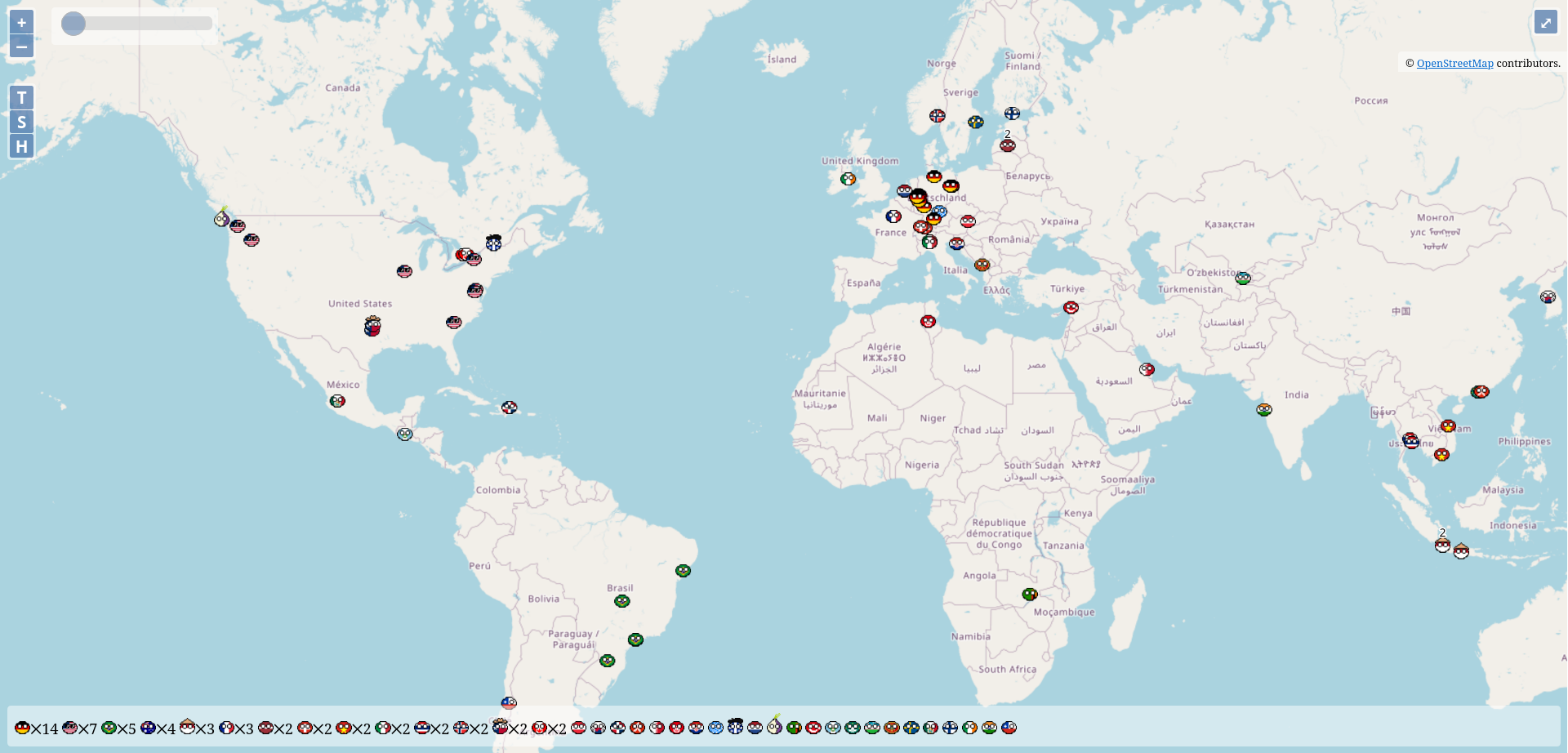The width and height of the screenshot is (1568, 753).
Task: Select the Norway countryball on the map
Action: point(938,116)
